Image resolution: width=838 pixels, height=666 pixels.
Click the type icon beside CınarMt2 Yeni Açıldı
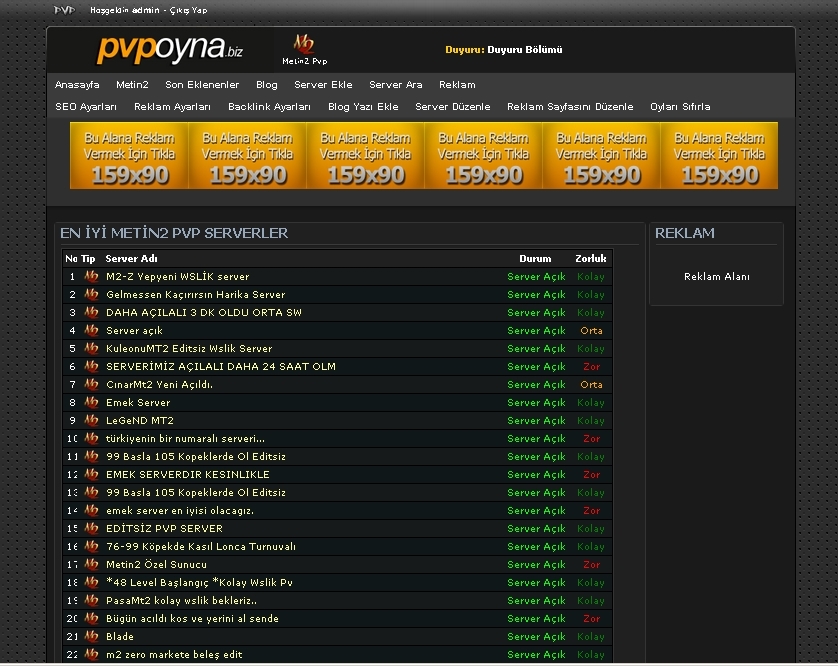pos(91,385)
